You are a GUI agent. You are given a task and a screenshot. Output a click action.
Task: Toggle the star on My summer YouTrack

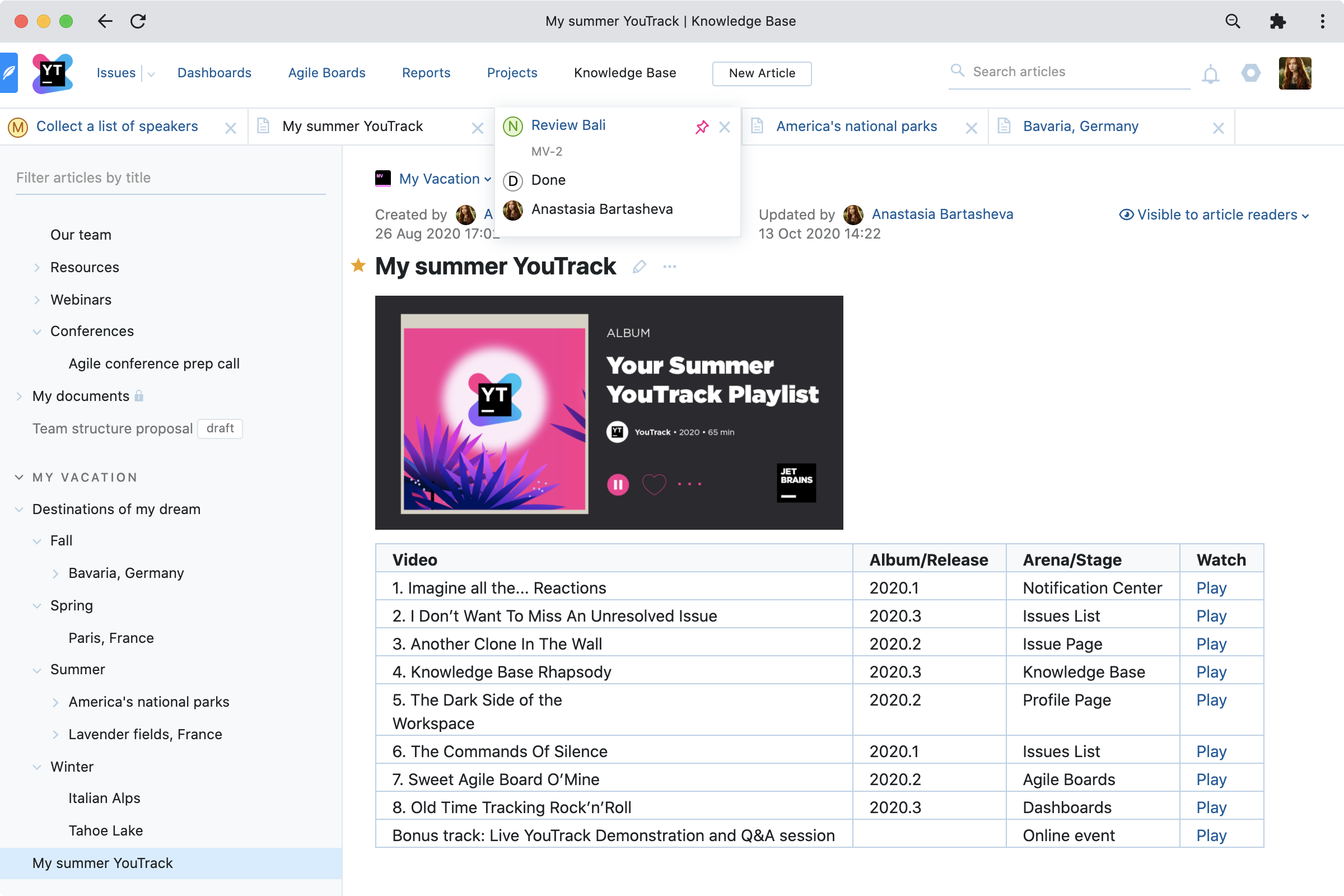coord(358,265)
